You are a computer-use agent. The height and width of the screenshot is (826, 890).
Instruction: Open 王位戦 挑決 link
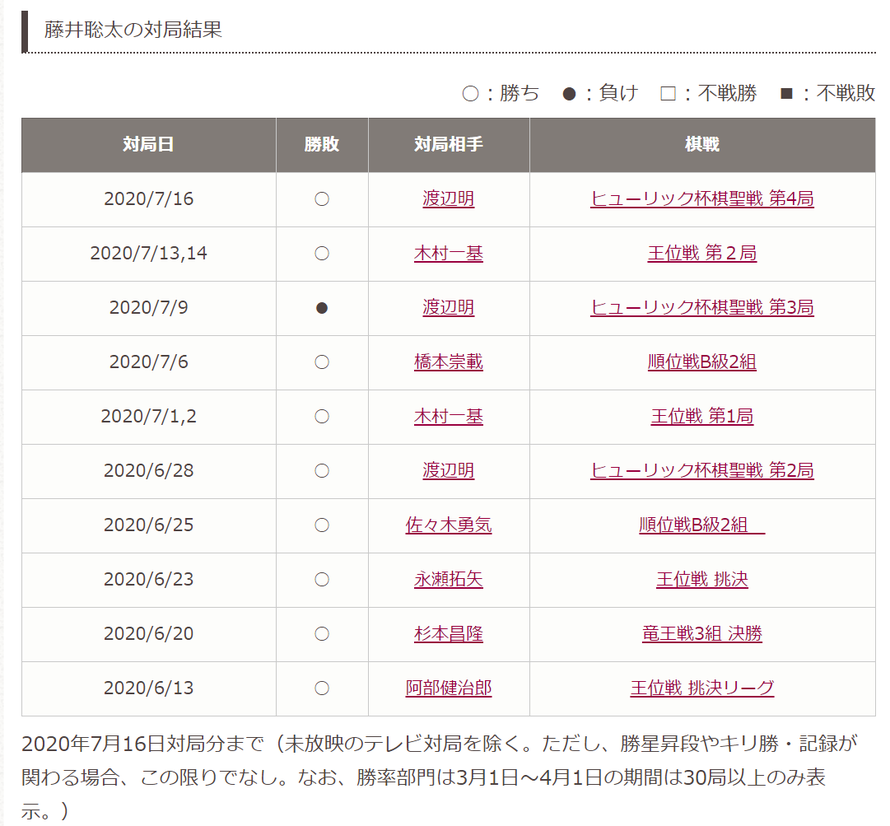pos(702,580)
